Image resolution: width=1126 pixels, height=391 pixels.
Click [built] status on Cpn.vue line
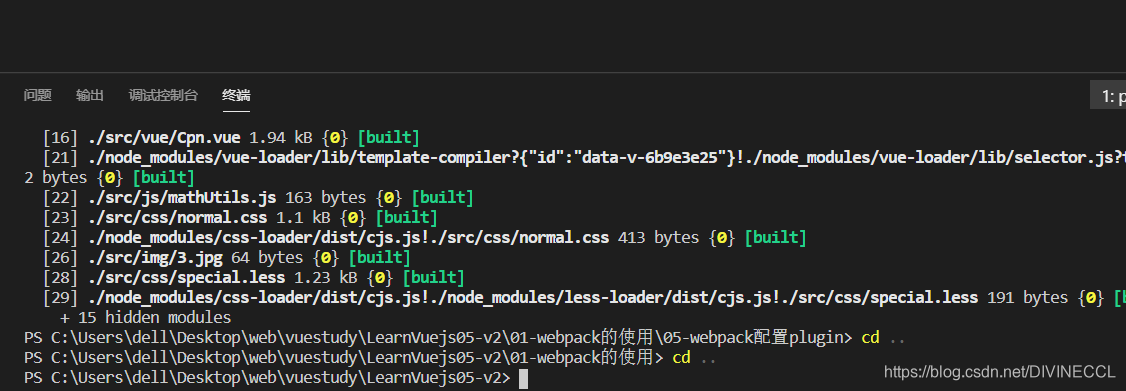(x=388, y=137)
